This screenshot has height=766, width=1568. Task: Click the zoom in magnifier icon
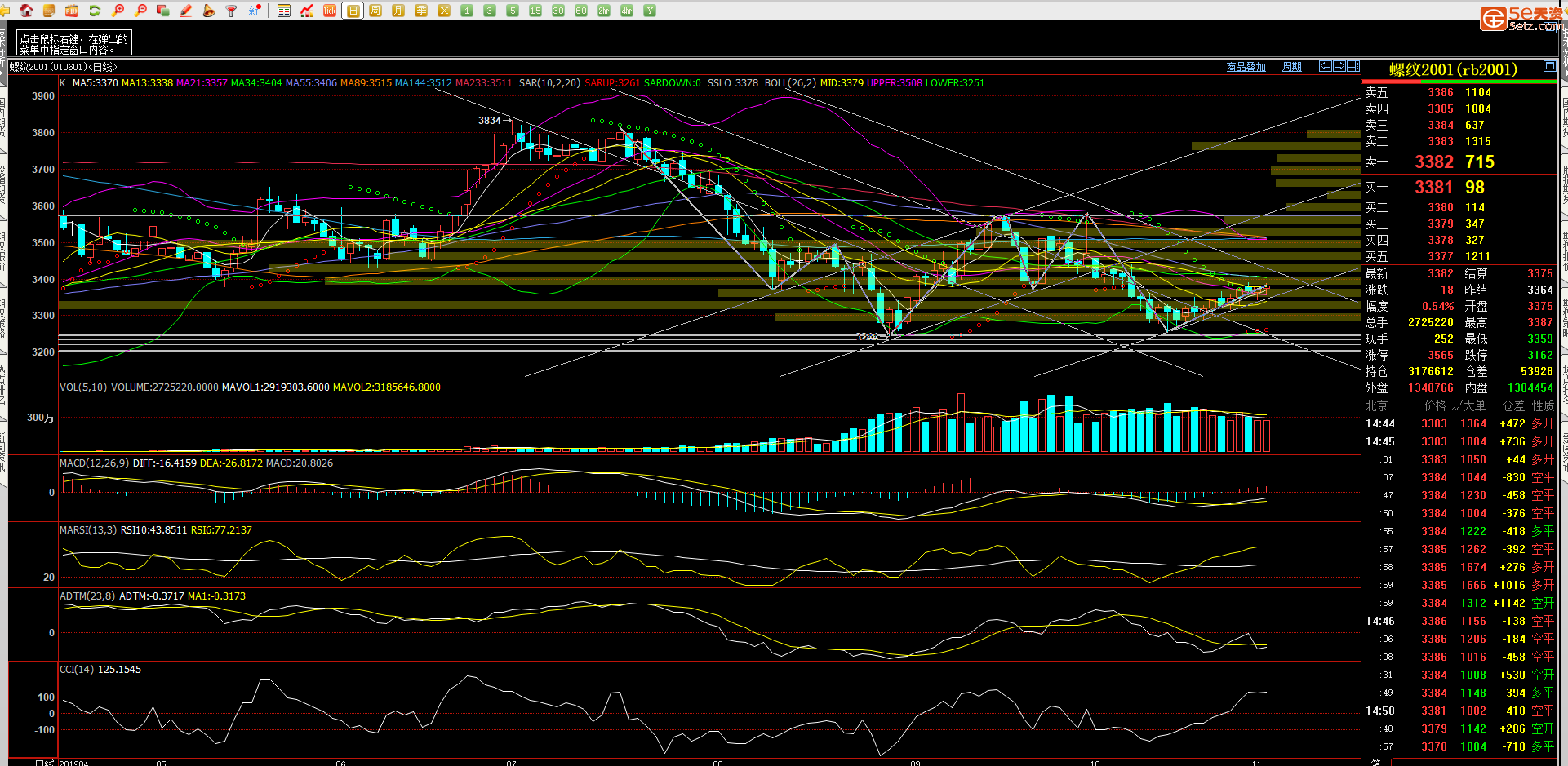(118, 11)
